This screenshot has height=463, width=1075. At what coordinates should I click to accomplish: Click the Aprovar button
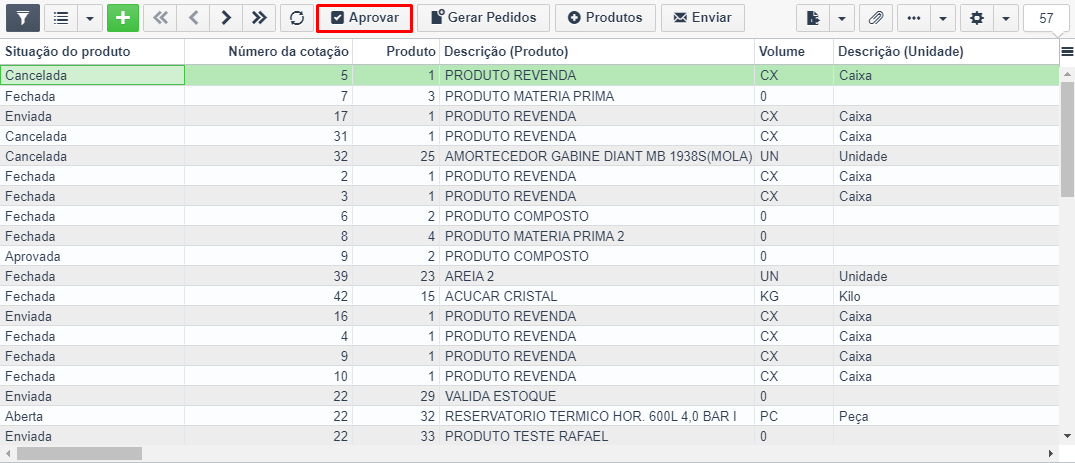364,18
